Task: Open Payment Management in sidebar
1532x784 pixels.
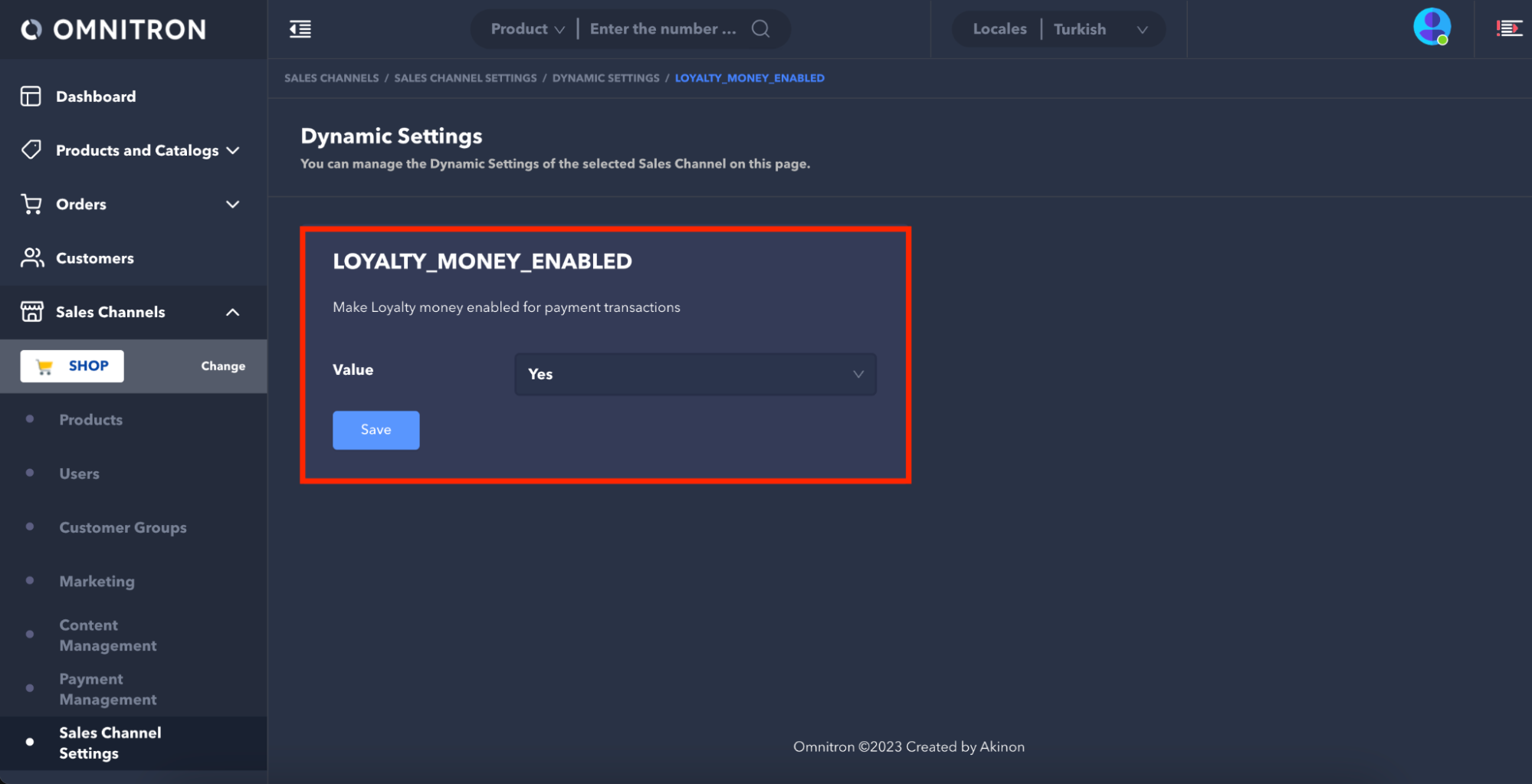Action: coord(107,689)
